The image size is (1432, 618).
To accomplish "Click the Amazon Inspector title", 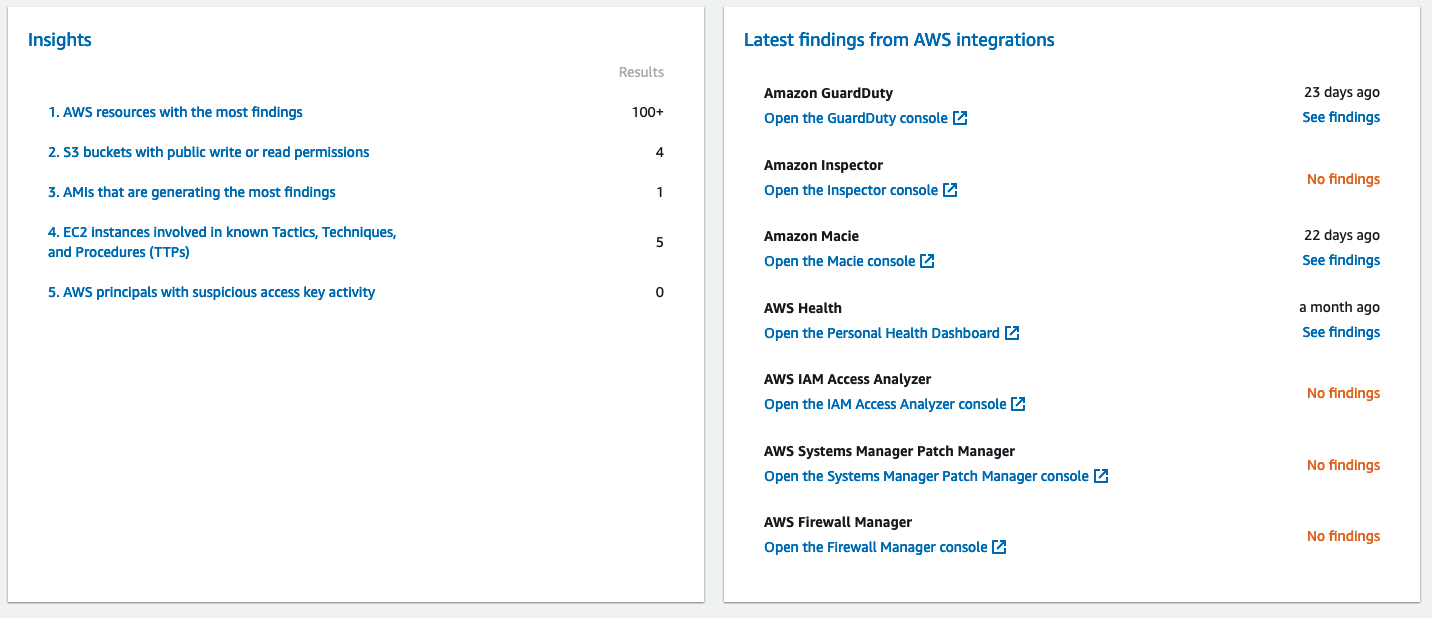I will (x=823, y=165).
